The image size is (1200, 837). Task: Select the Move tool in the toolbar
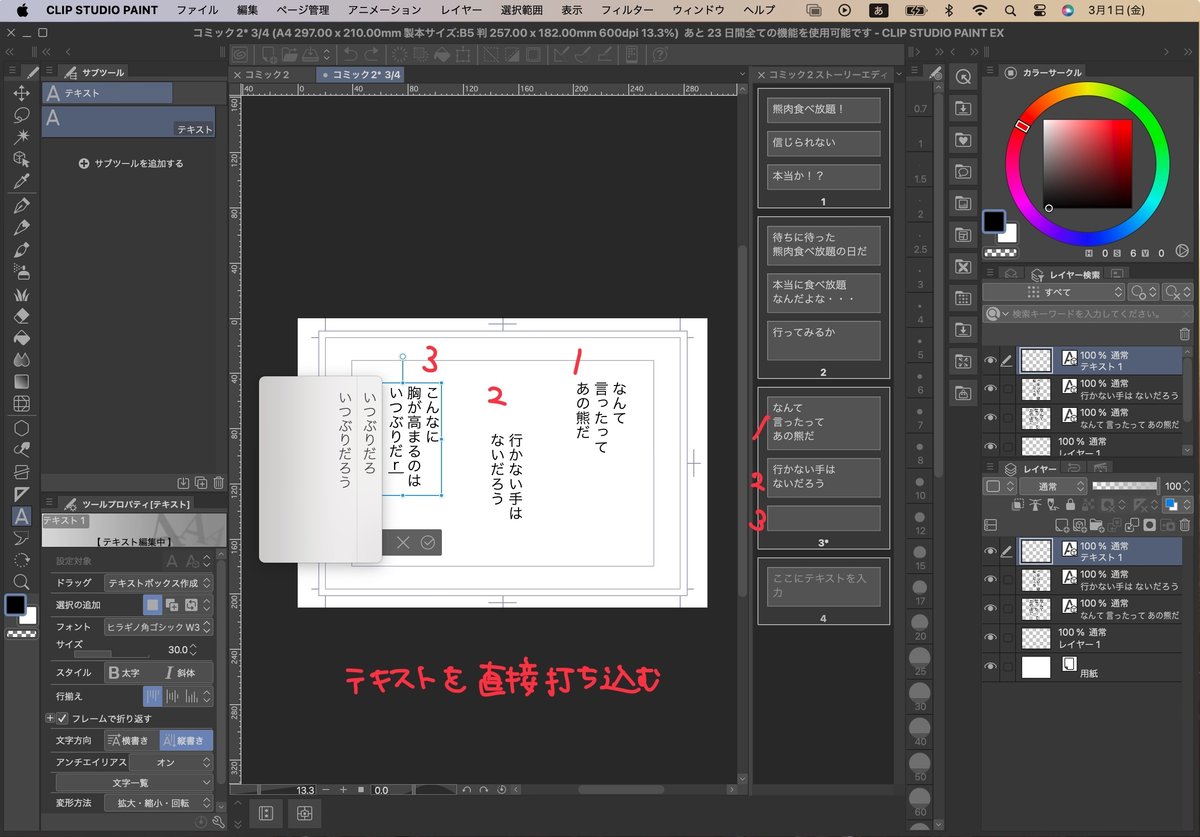pyautogui.click(x=22, y=92)
